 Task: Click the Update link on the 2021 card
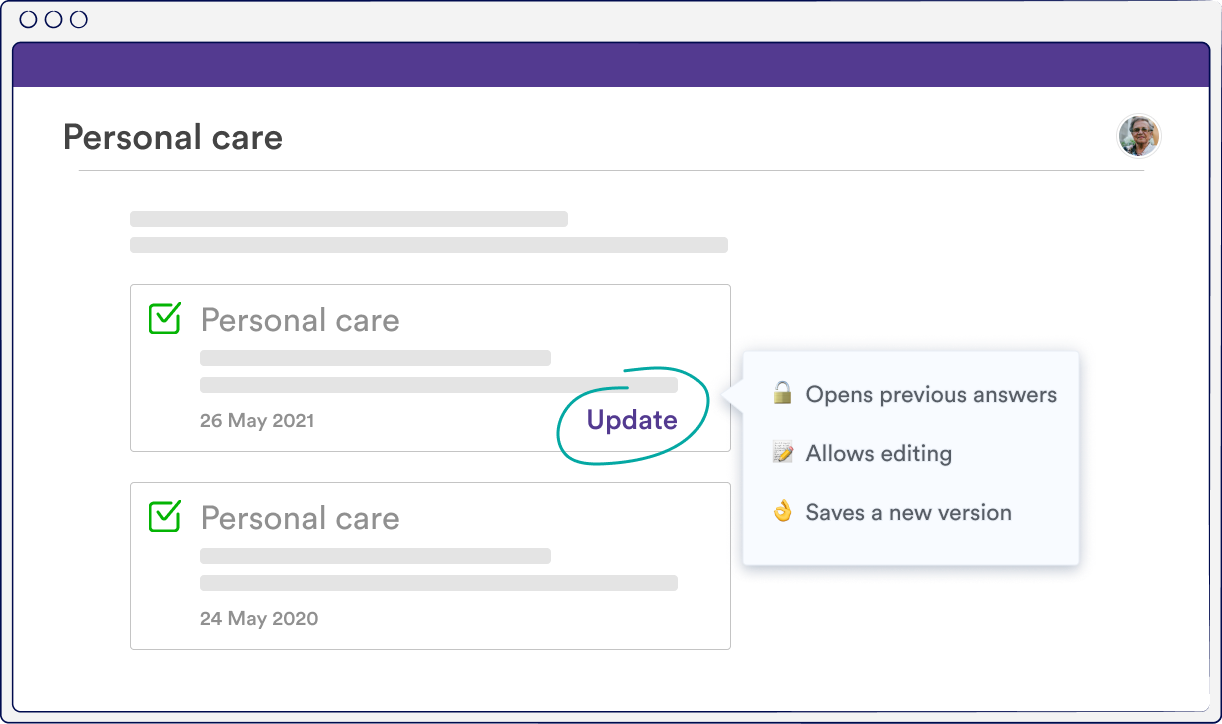[x=632, y=420]
